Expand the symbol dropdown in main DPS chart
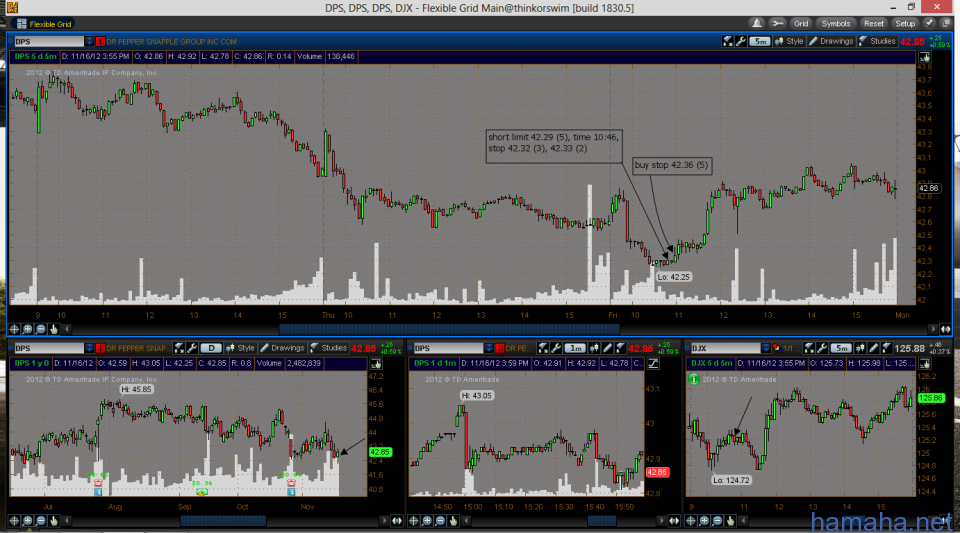The width and height of the screenshot is (960, 533). 89,42
